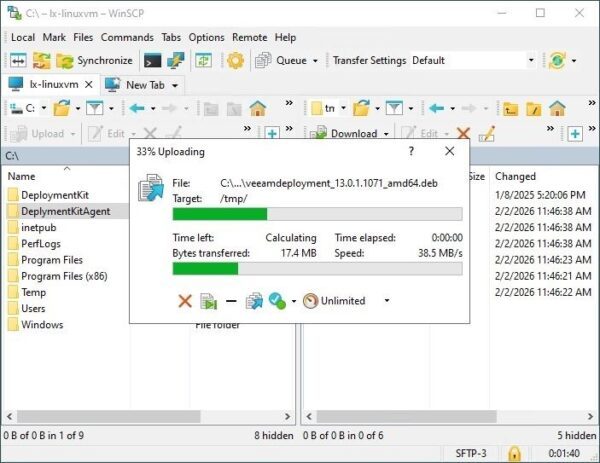
Task: Click the once-done action icon
Action: point(277,301)
